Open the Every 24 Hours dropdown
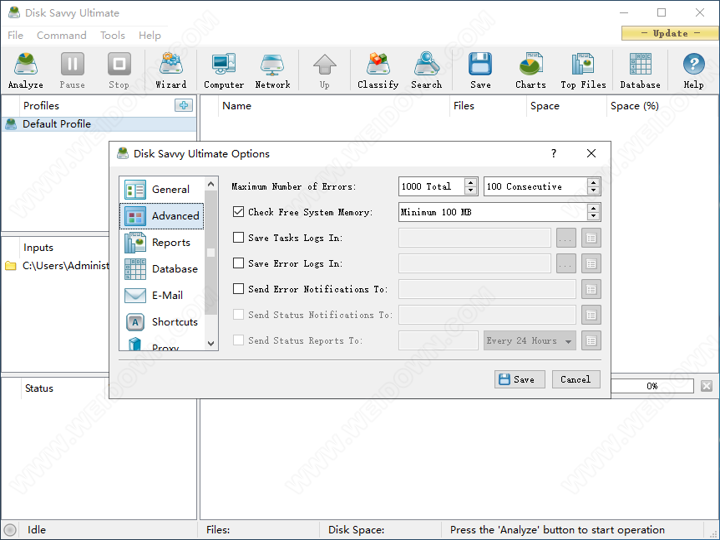This screenshot has width=720, height=540. [529, 341]
